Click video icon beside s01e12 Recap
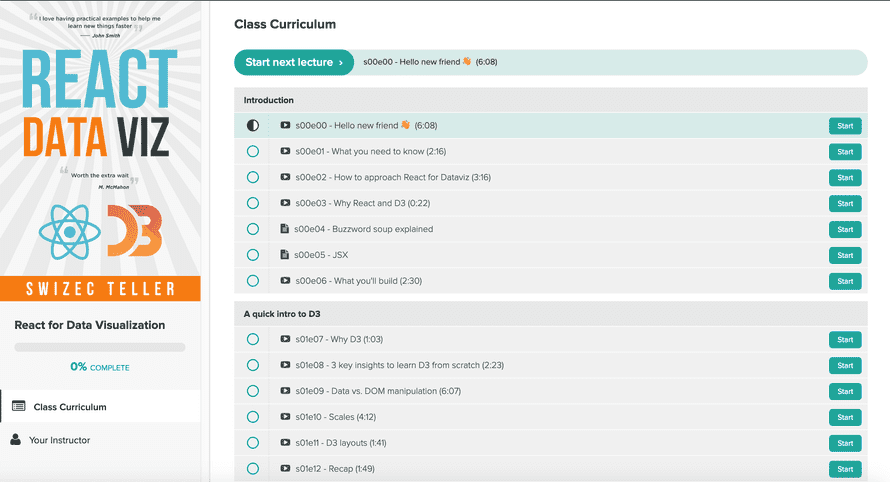The image size is (890, 482). (x=285, y=469)
